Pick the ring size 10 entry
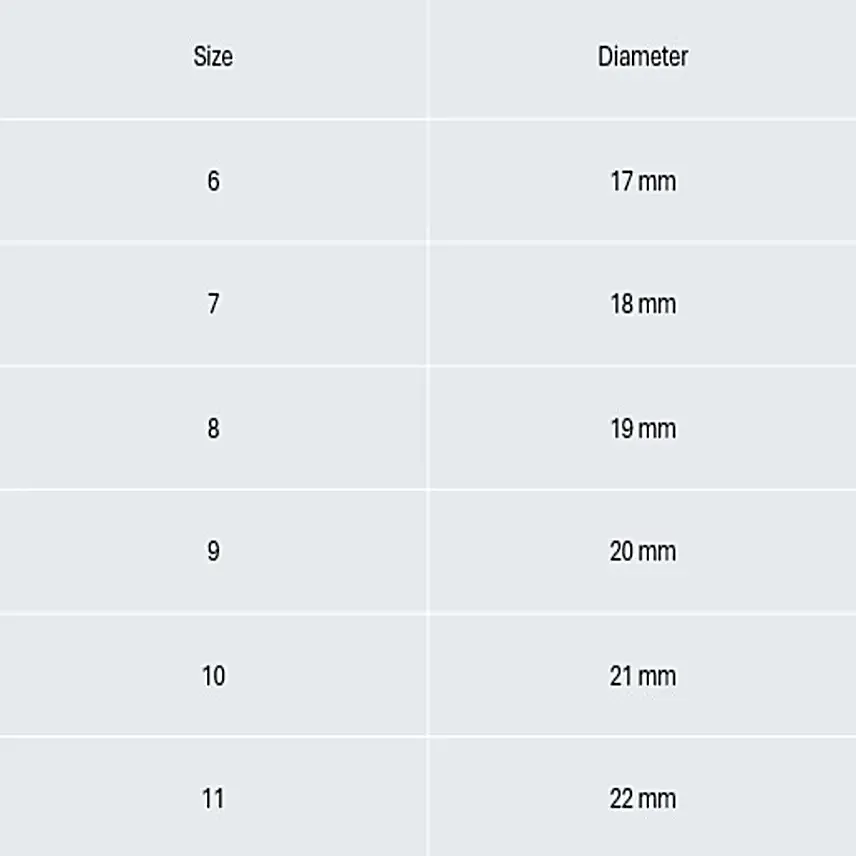The height and width of the screenshot is (856, 856). tap(213, 676)
